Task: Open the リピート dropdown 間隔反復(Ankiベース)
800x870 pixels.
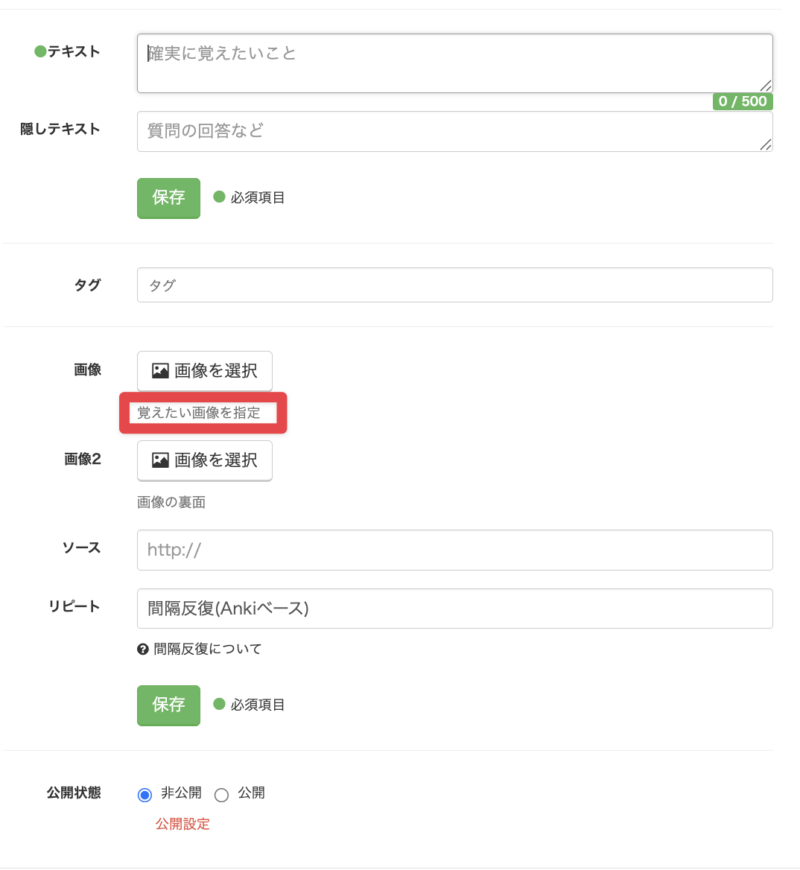Action: pos(454,608)
